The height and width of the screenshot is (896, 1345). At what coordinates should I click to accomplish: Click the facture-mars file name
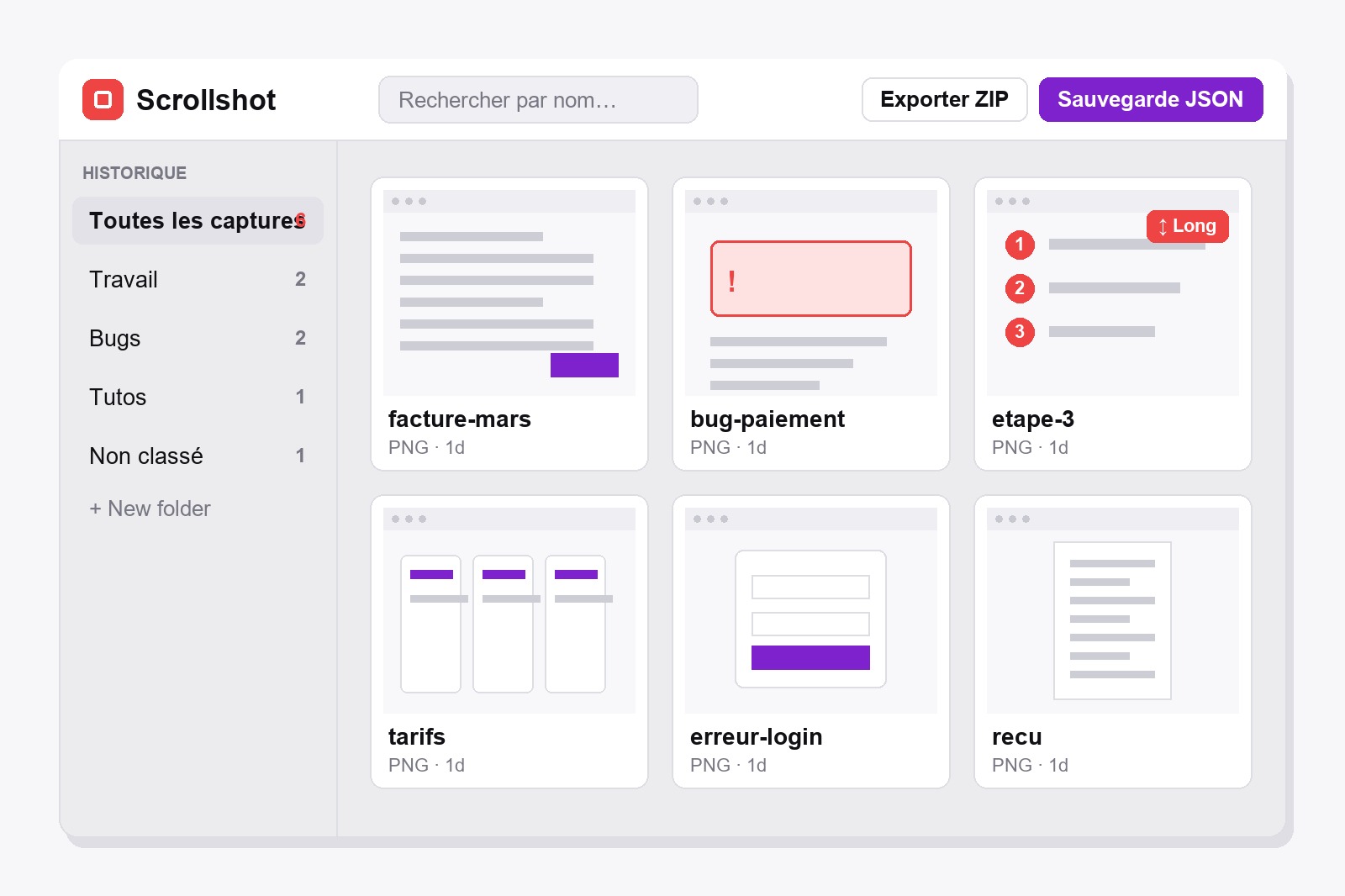tap(460, 419)
